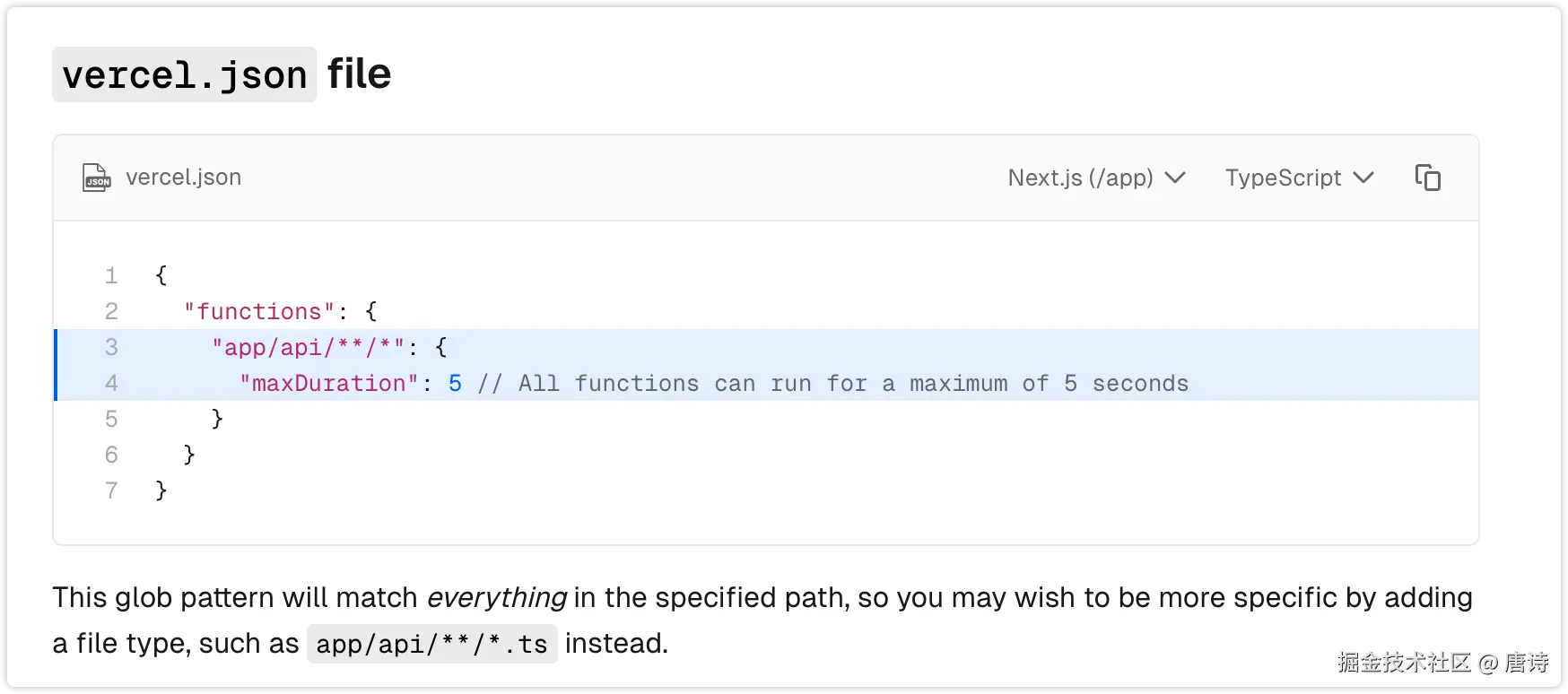1568x694 pixels.
Task: Click line number 1 in the gutter
Action: [111, 275]
